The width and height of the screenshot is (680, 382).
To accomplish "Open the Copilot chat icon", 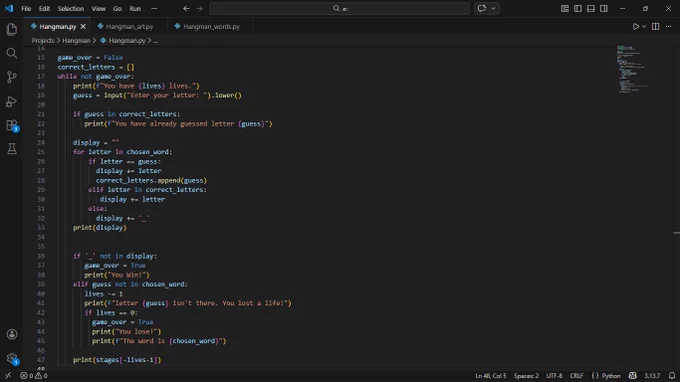I will click(482, 8).
